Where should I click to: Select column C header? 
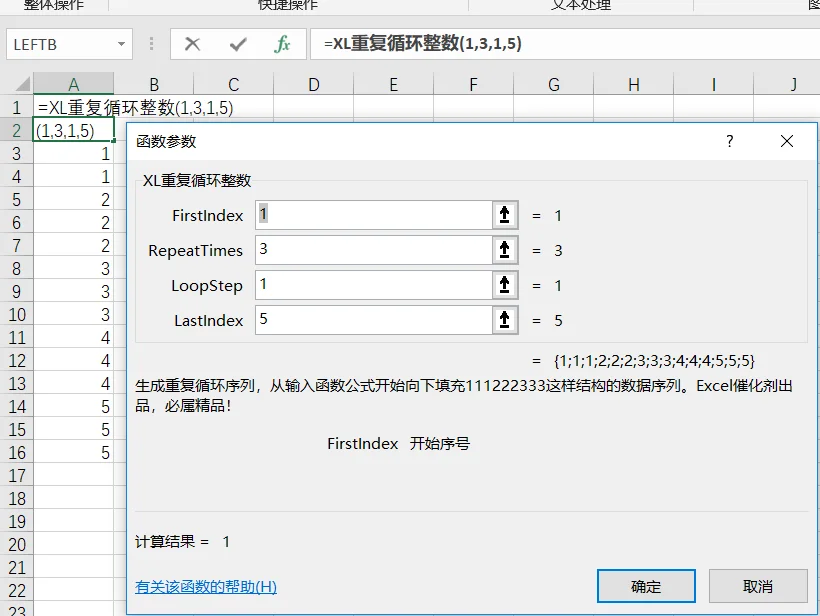pyautogui.click(x=234, y=84)
